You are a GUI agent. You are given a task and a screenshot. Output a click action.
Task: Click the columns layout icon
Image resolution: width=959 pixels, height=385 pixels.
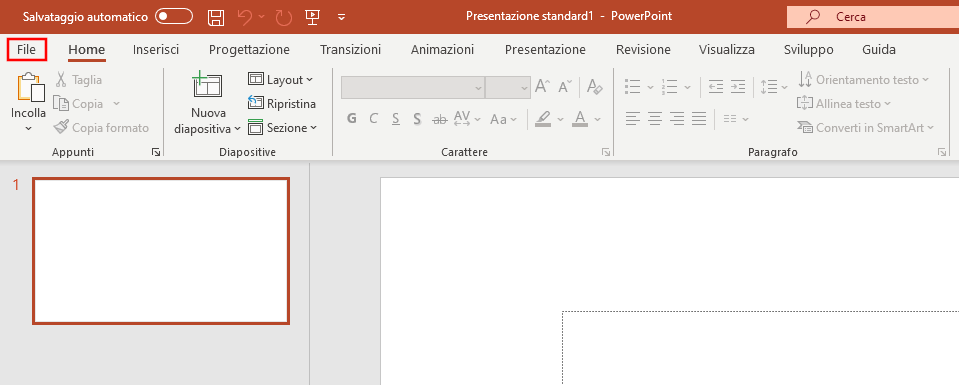pyautogui.click(x=729, y=119)
